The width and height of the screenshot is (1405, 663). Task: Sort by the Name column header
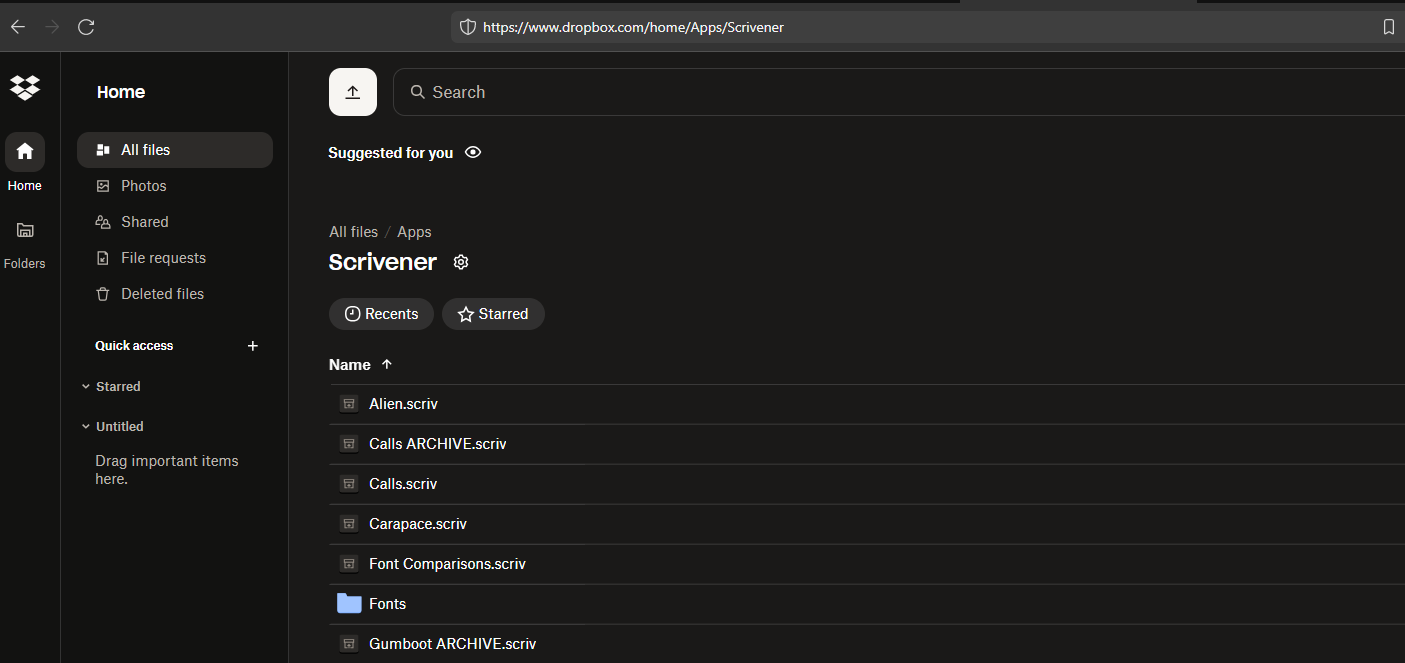click(x=350, y=365)
